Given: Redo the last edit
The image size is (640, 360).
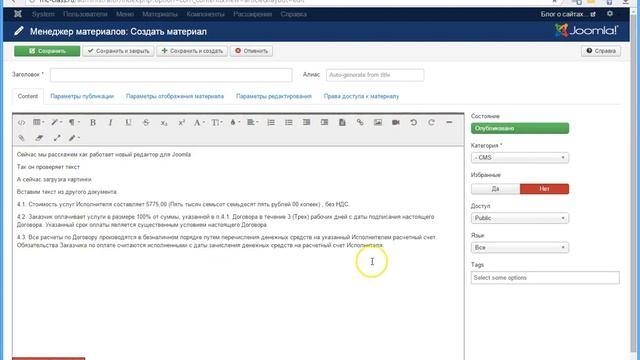Looking at the screenshot, I should coord(431,122).
